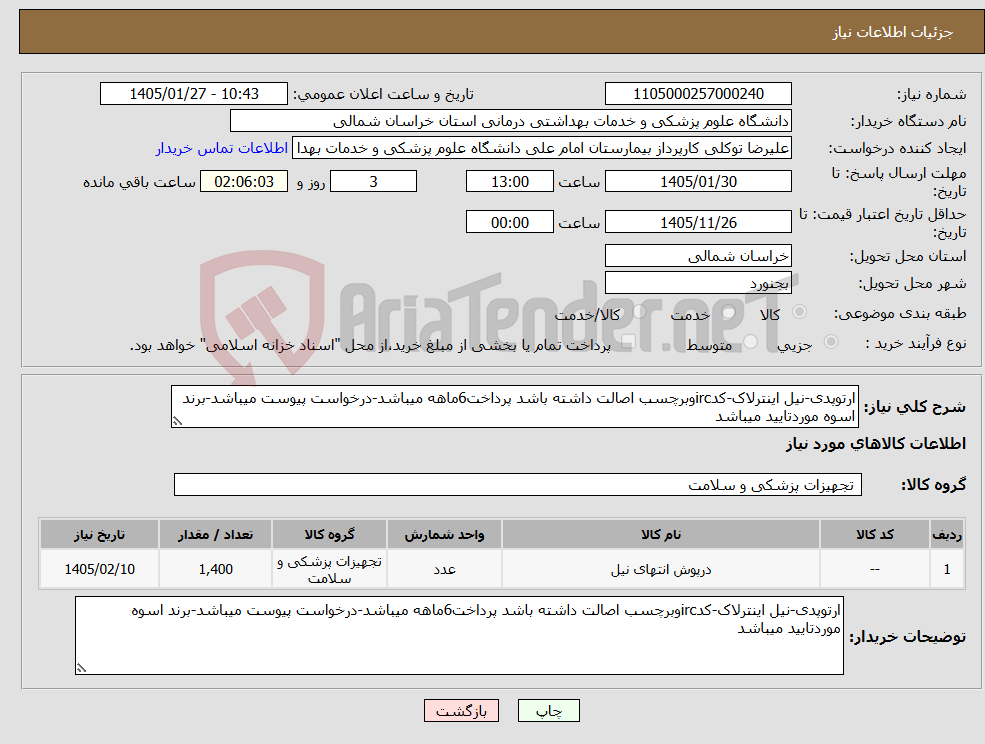Click the ساعت باقی مانده label
Image resolution: width=985 pixels, height=744 pixels.
pos(139,182)
